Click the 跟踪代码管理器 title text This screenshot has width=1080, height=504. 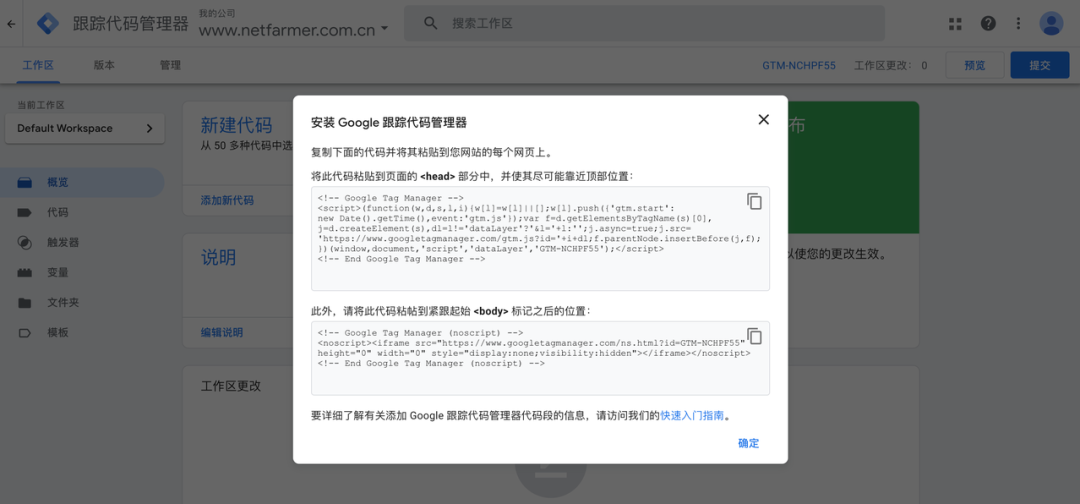point(131,24)
